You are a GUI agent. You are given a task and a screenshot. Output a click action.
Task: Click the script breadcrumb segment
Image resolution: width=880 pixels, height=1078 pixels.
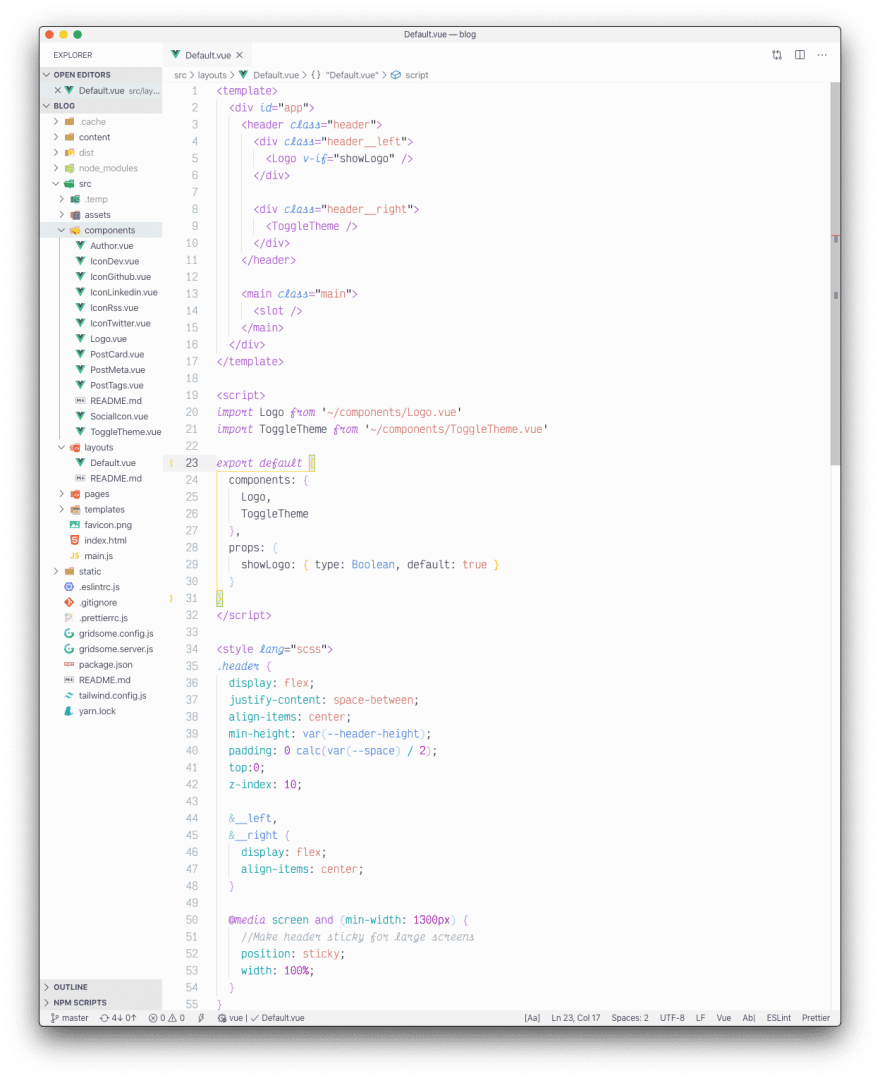pos(410,75)
